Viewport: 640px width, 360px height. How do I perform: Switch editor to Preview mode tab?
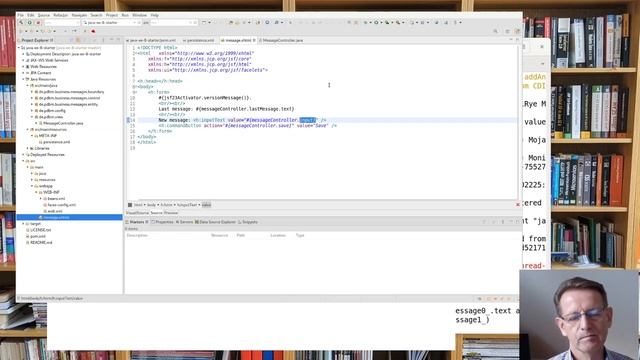click(x=171, y=213)
